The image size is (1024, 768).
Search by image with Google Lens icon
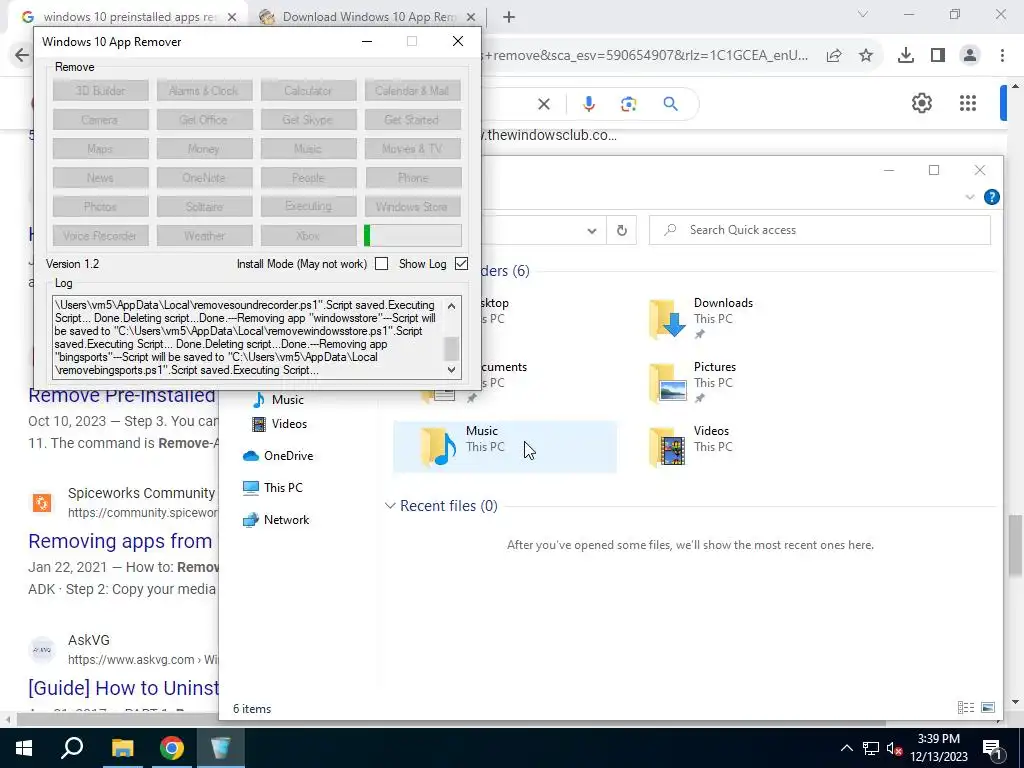click(x=628, y=104)
